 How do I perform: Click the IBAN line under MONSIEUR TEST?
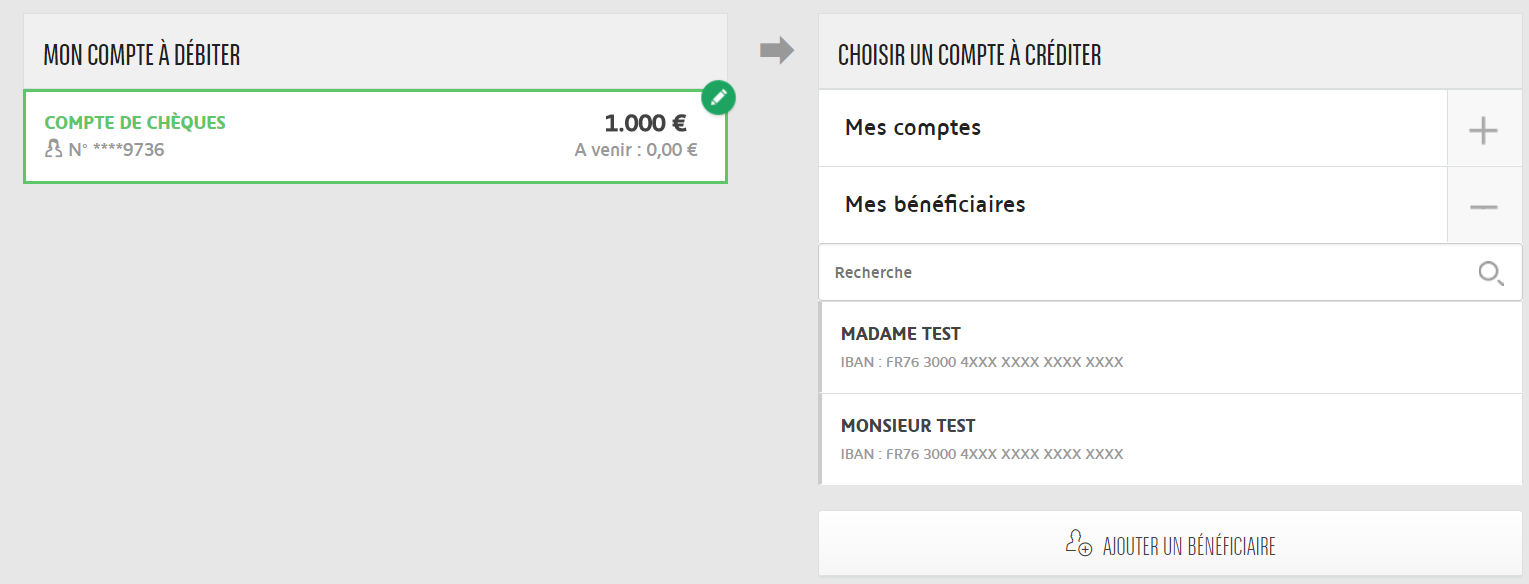982,454
